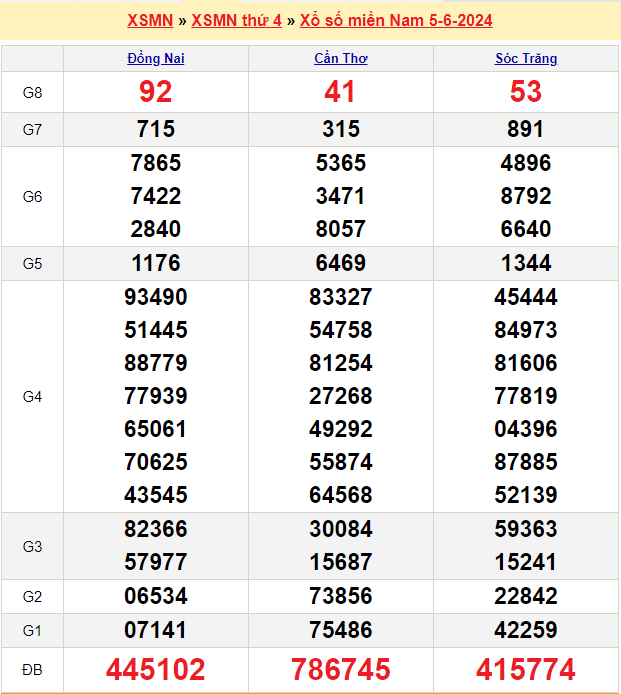Click the G1 result 42259
The height and width of the screenshot is (694, 621).
526,630
